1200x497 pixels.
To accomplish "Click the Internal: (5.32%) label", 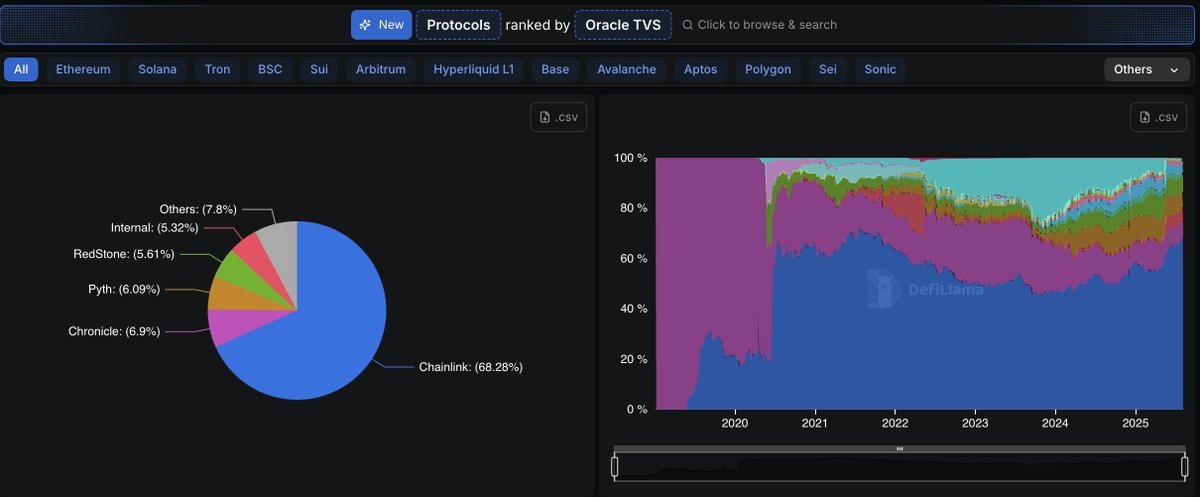I will coord(154,228).
